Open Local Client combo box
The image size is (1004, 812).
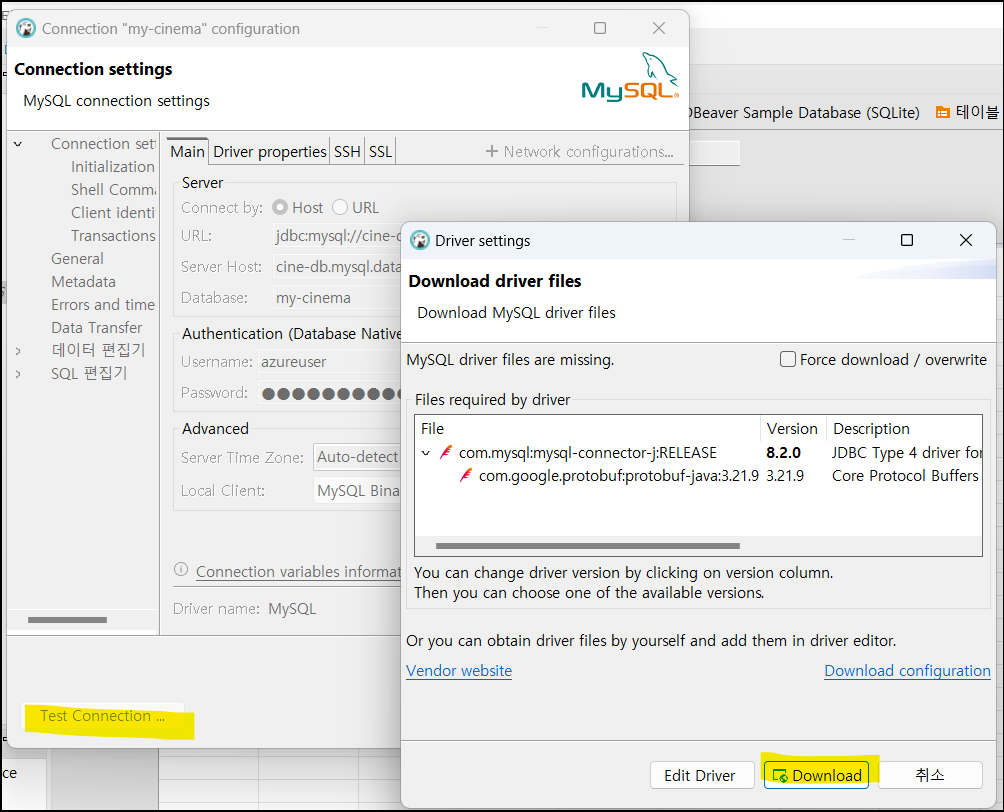click(357, 491)
